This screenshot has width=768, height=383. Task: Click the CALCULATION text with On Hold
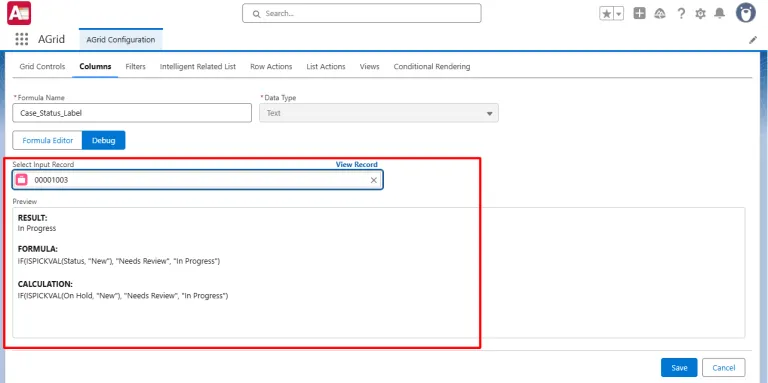tap(123, 296)
